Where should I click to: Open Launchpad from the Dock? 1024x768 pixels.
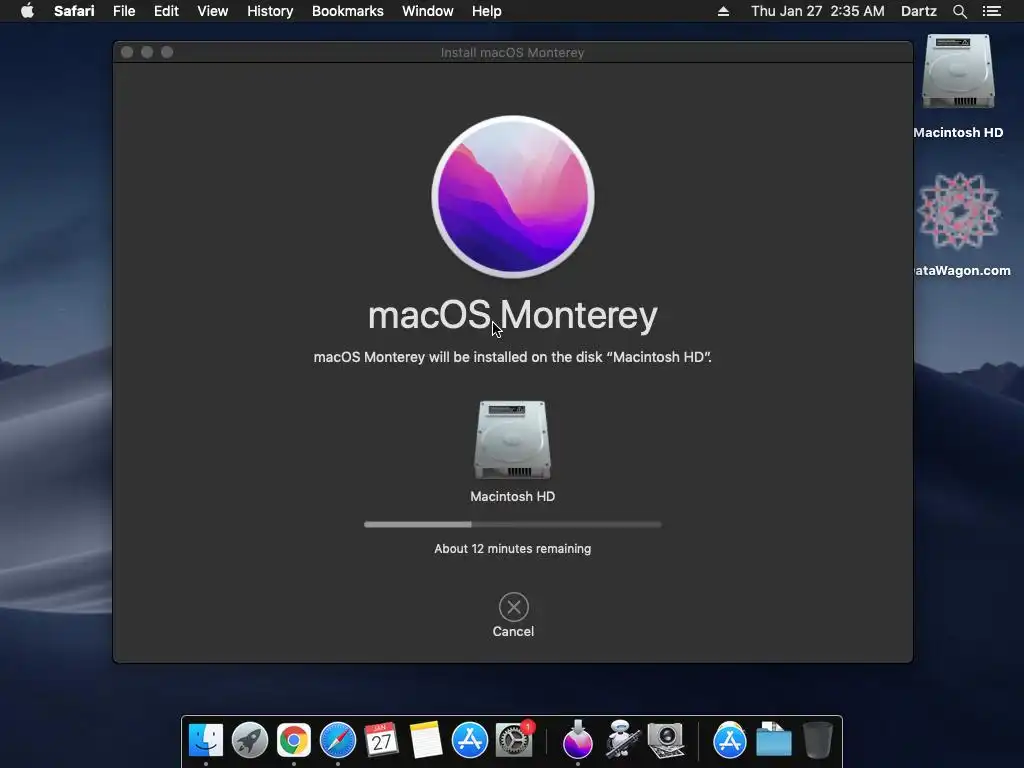point(249,740)
